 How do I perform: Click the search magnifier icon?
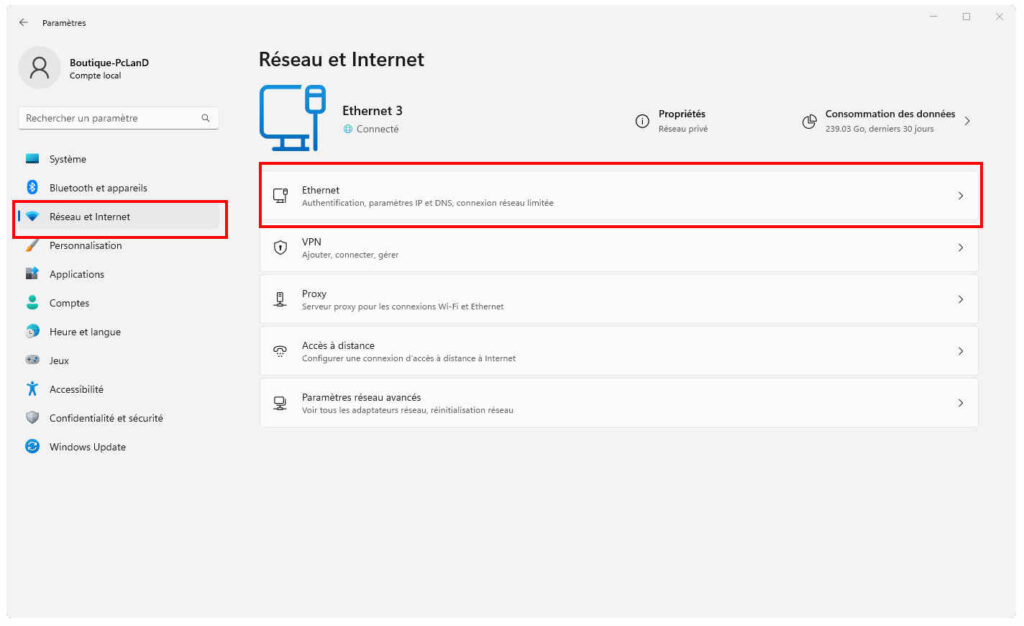pyautogui.click(x=206, y=118)
